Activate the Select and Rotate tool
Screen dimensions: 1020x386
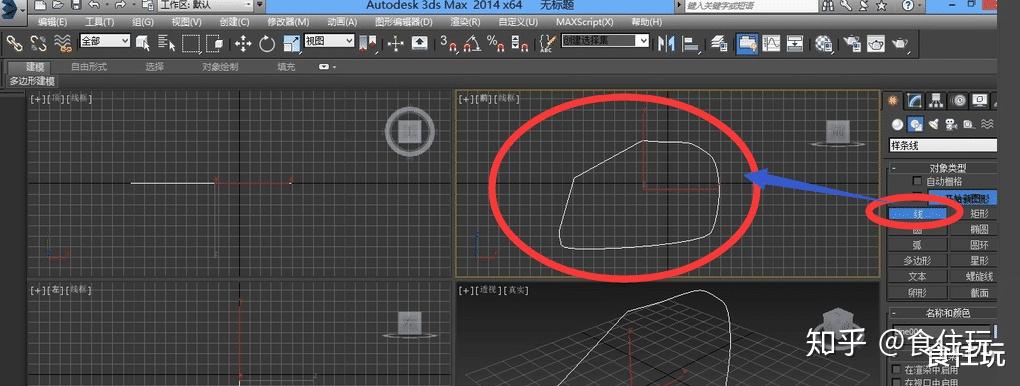(267, 44)
